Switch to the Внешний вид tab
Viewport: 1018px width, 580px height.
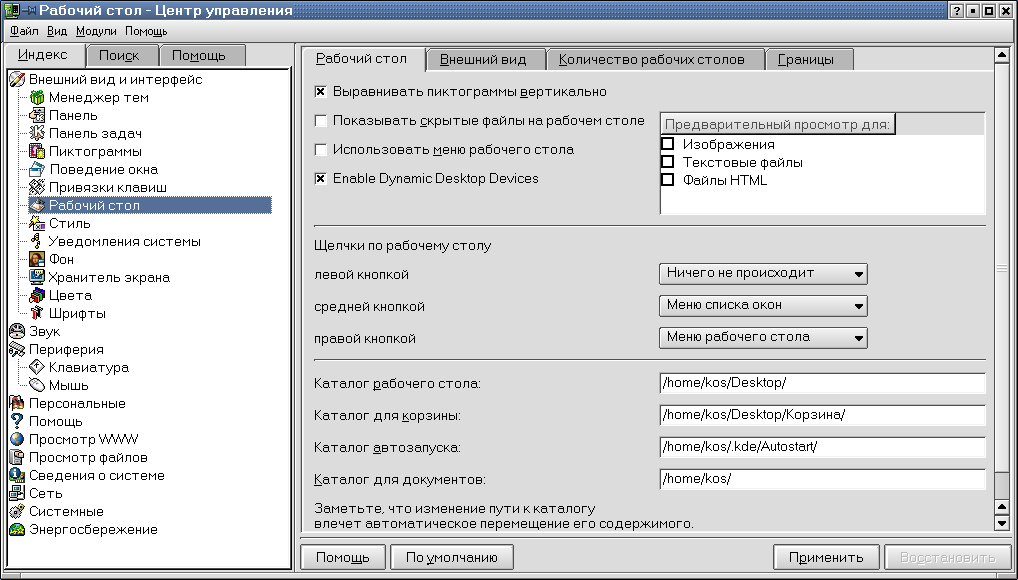485,59
